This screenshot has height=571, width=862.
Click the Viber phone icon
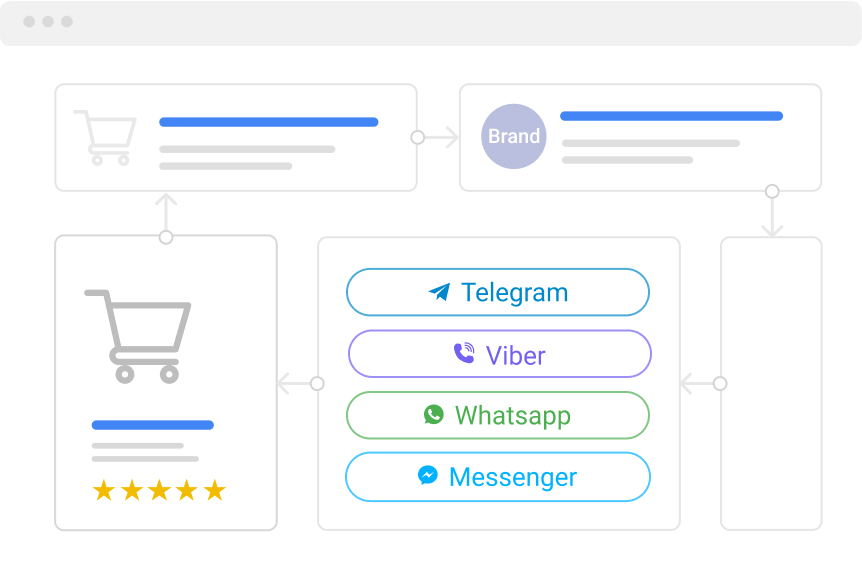tap(463, 353)
